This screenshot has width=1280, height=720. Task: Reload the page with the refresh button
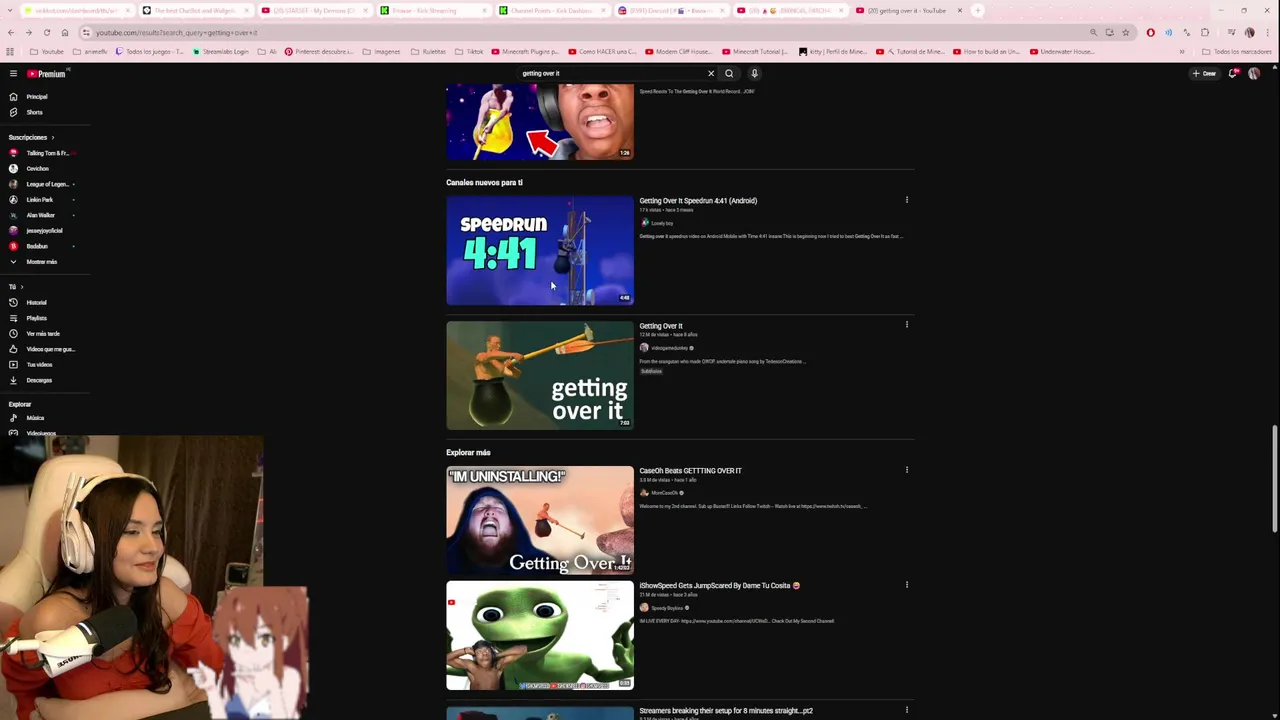(x=46, y=33)
